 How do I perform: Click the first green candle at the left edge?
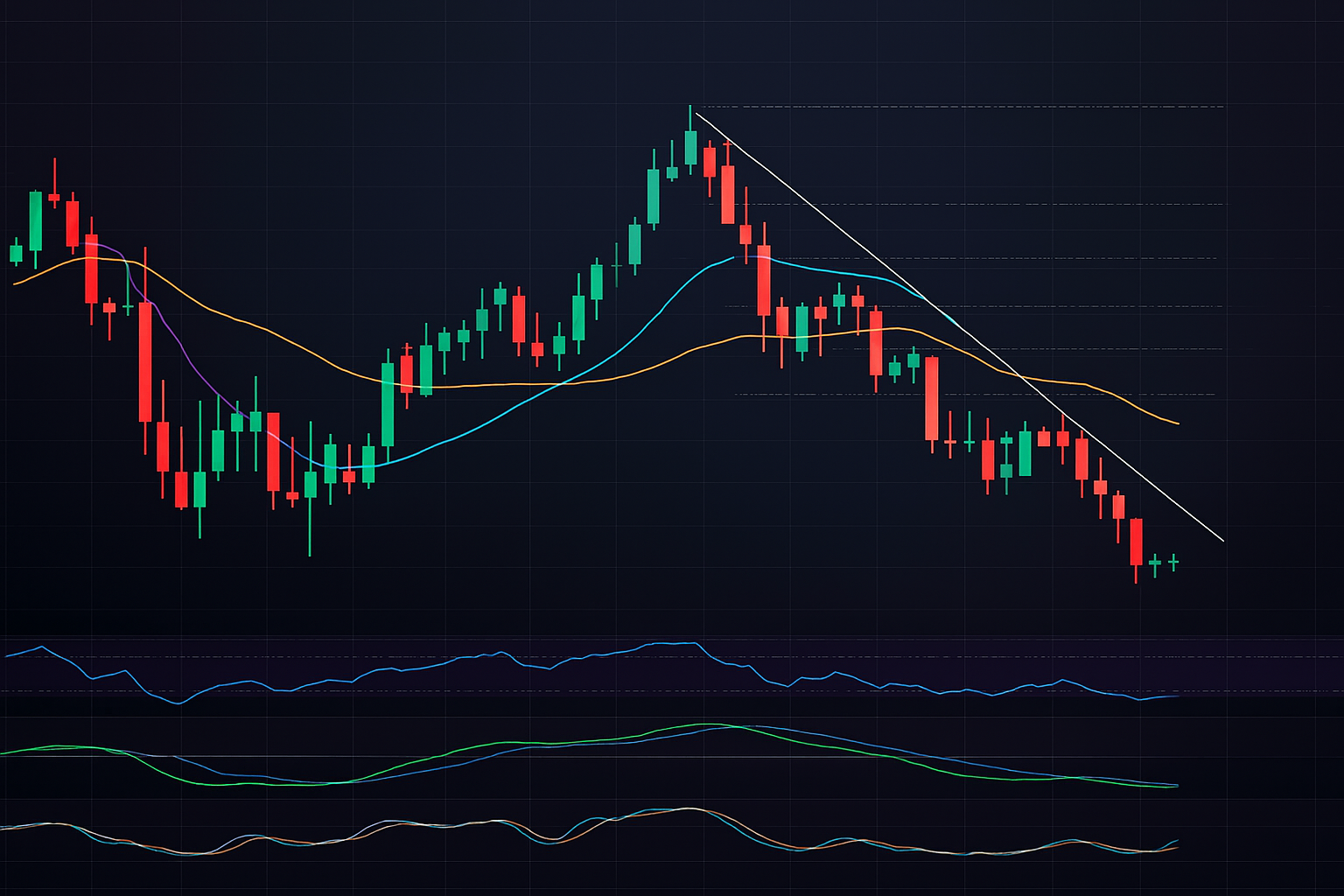click(16, 253)
